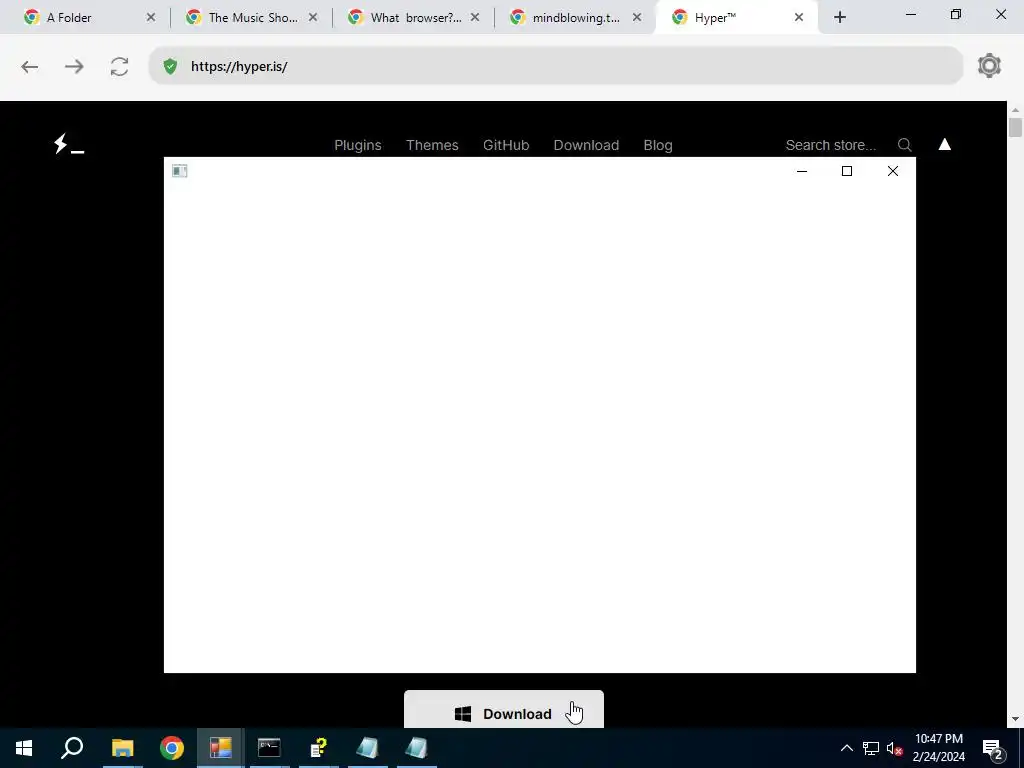Click the search magnifier icon on Hyper site

tap(904, 145)
